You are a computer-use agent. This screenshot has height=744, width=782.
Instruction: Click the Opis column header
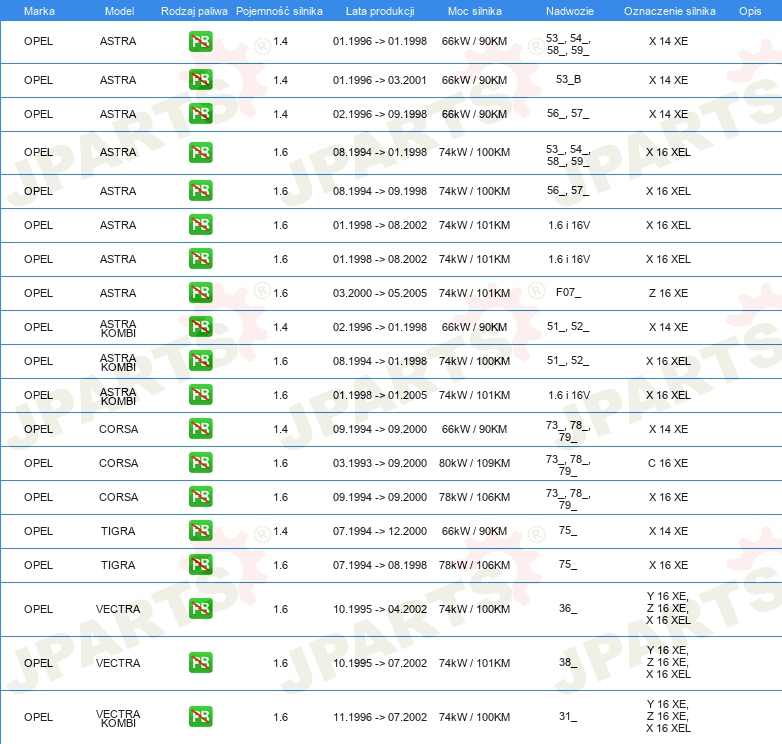(x=749, y=10)
